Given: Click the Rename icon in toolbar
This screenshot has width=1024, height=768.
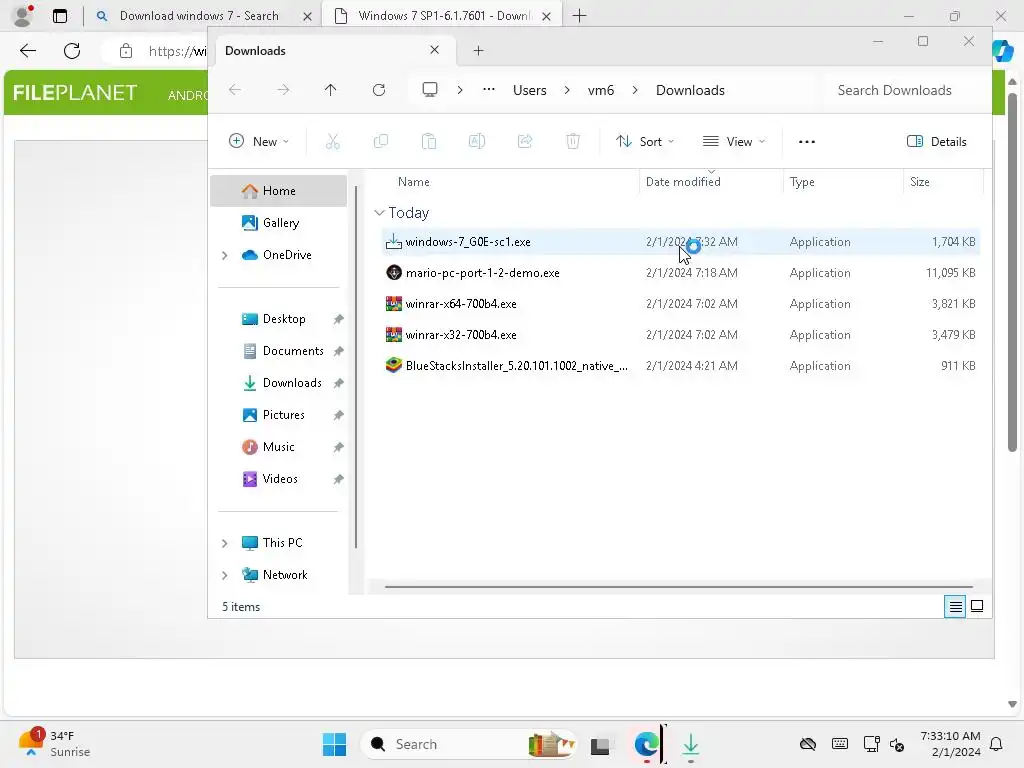Looking at the screenshot, I should (477, 141).
